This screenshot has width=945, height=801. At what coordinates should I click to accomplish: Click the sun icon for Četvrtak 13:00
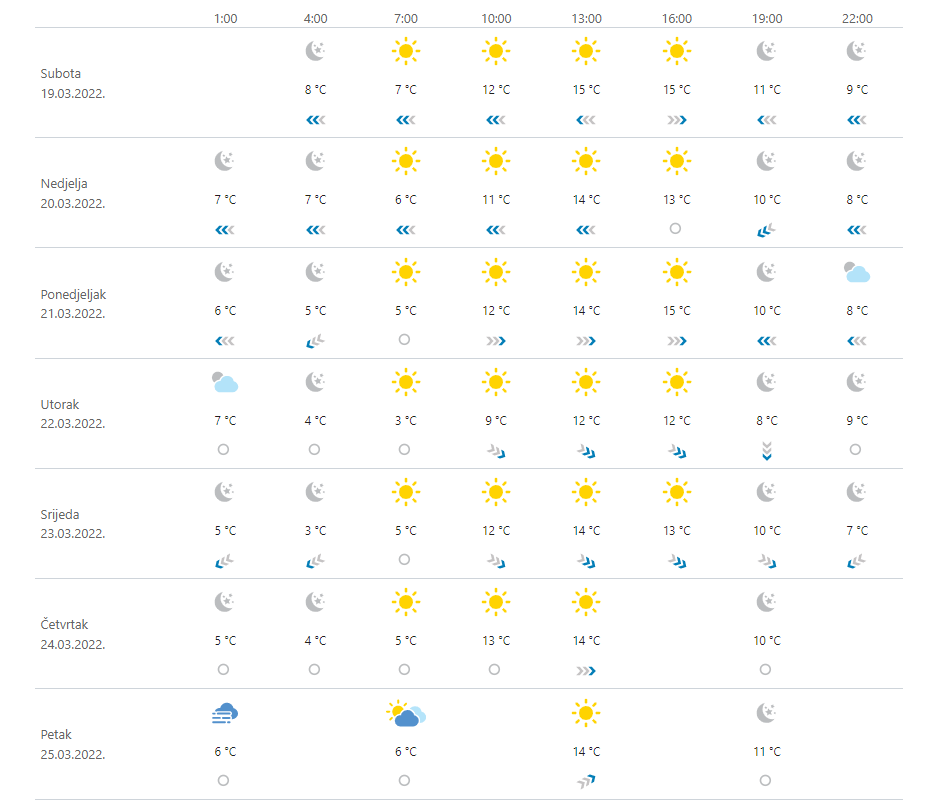tap(586, 602)
